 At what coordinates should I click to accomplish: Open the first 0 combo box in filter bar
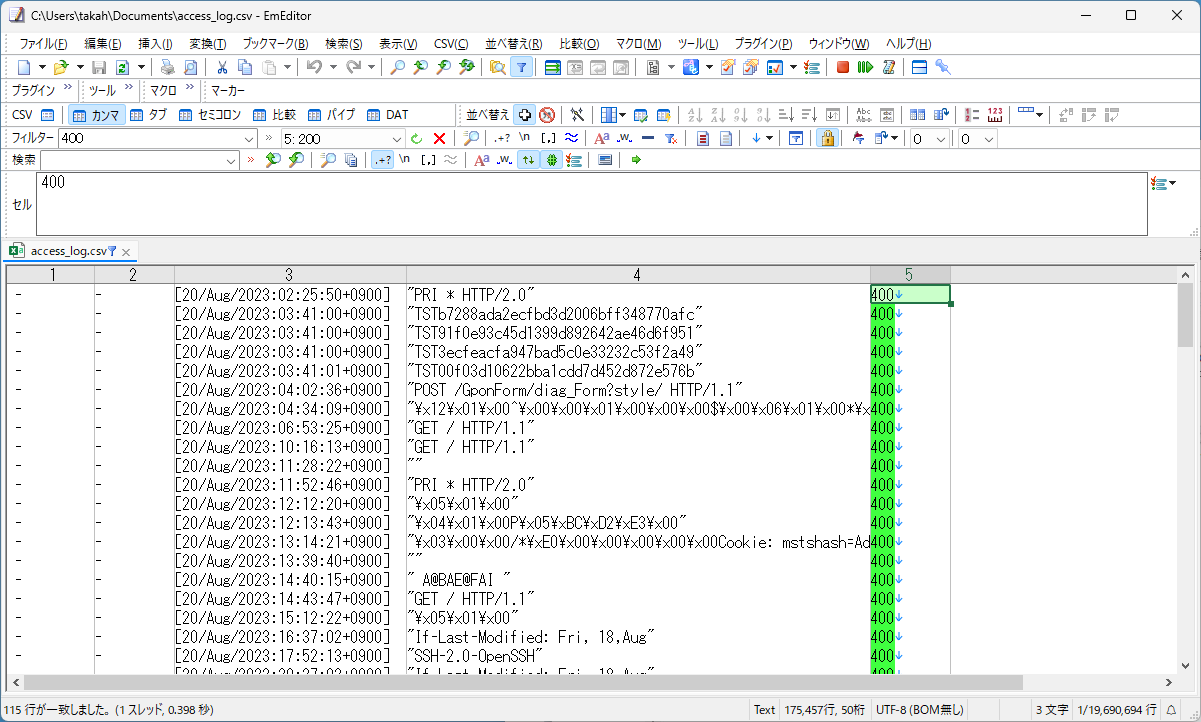point(929,138)
